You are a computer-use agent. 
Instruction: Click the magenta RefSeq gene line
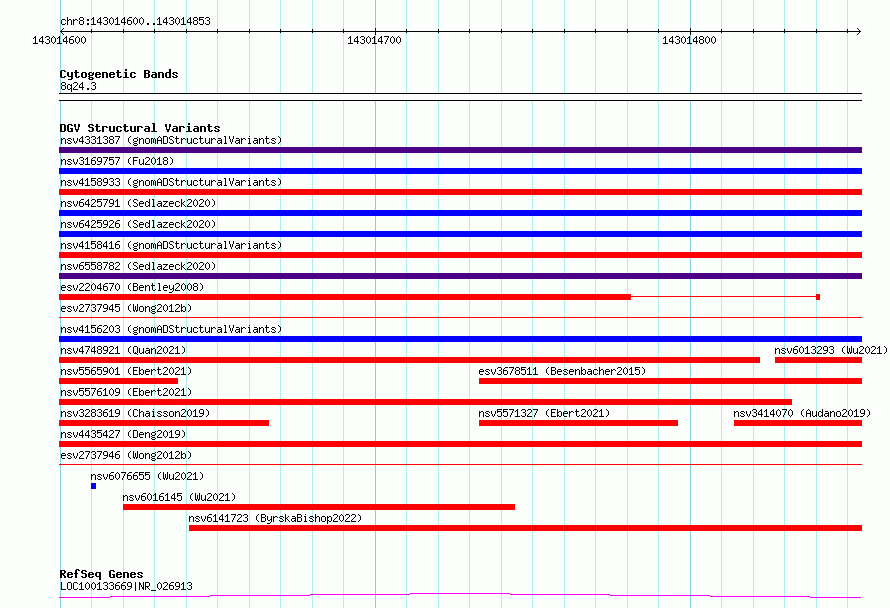coord(460,595)
